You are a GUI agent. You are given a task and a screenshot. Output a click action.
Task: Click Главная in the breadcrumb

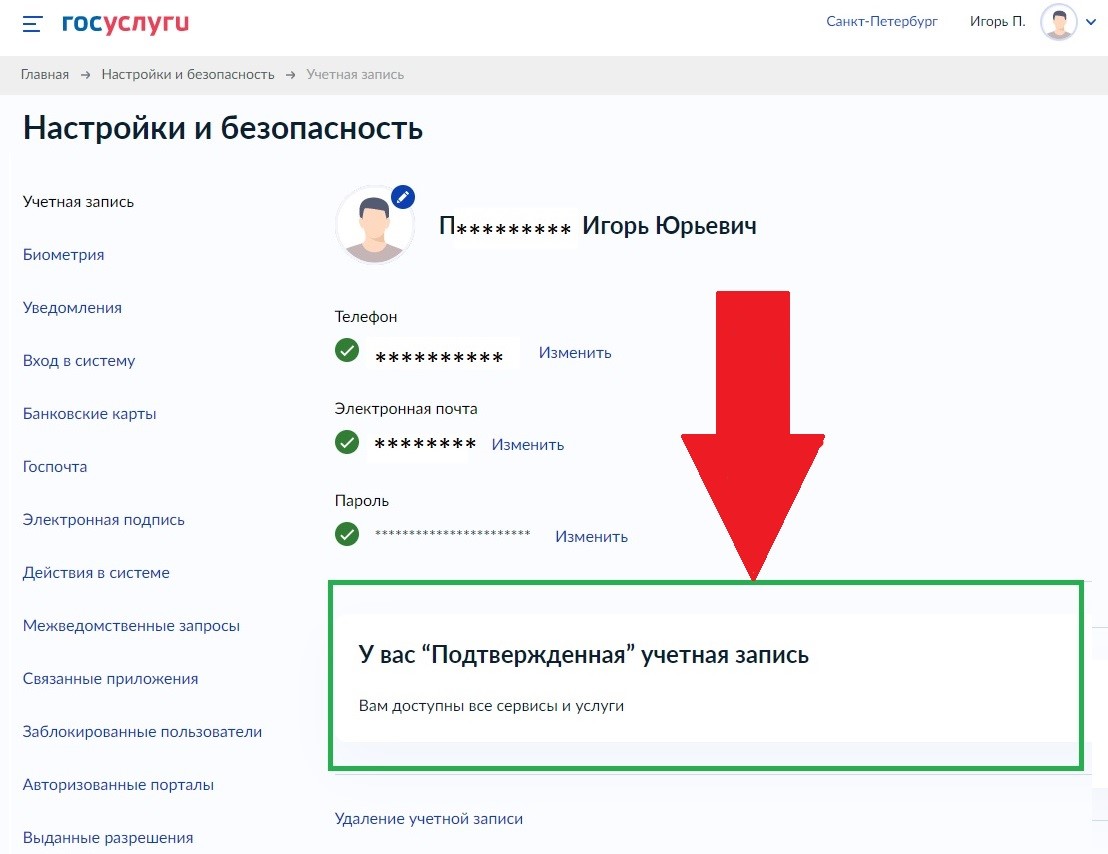point(45,75)
